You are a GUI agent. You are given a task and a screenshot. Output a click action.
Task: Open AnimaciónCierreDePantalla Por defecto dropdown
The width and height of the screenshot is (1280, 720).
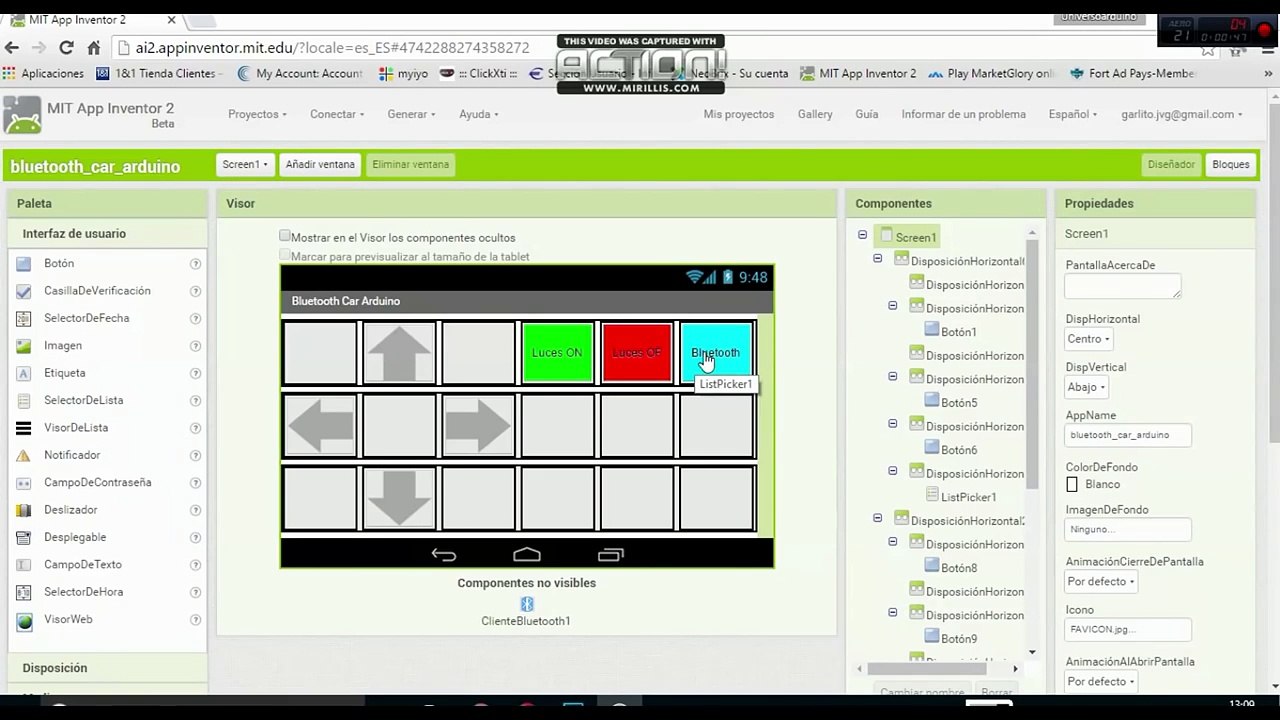(1100, 581)
